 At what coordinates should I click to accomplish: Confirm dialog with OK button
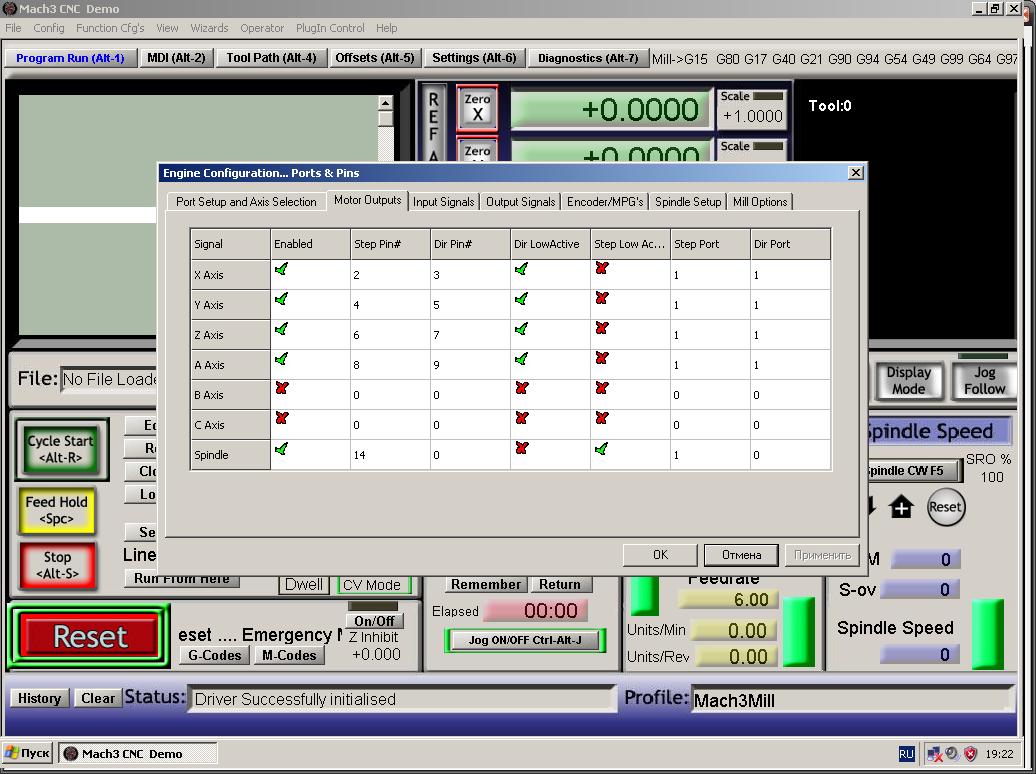[x=660, y=555]
